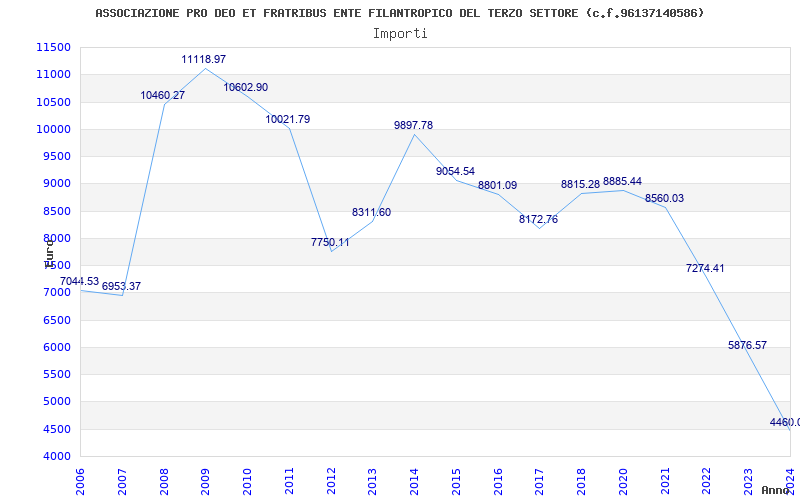Select the y-axis tick 10500
800x500 pixels.
pyautogui.click(x=53, y=102)
